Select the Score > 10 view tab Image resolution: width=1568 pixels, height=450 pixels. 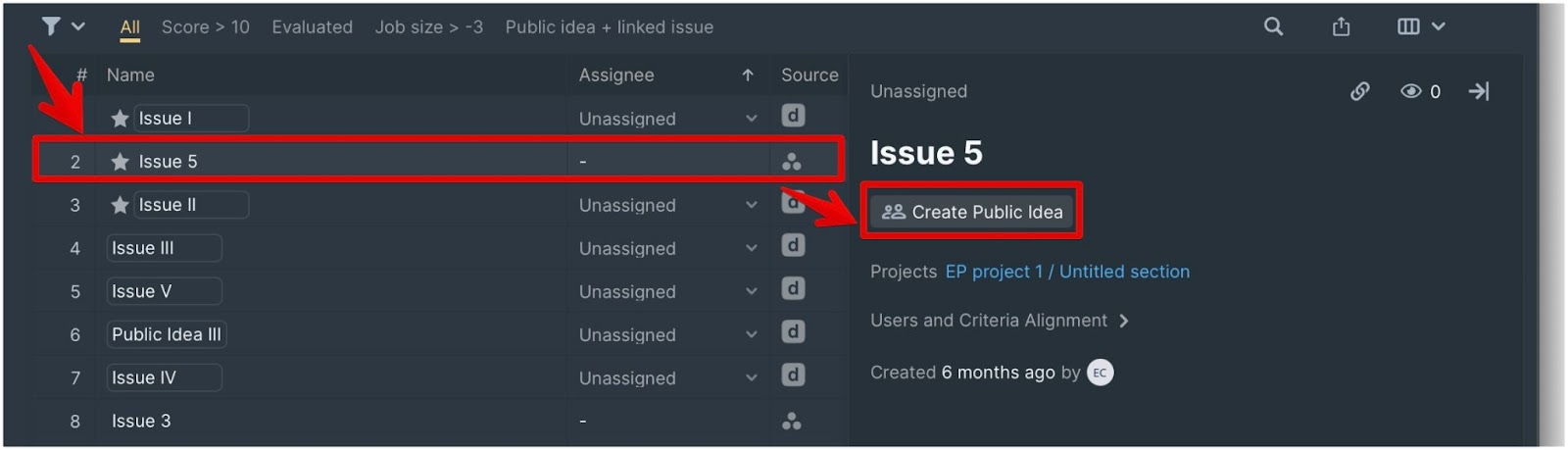point(206,27)
